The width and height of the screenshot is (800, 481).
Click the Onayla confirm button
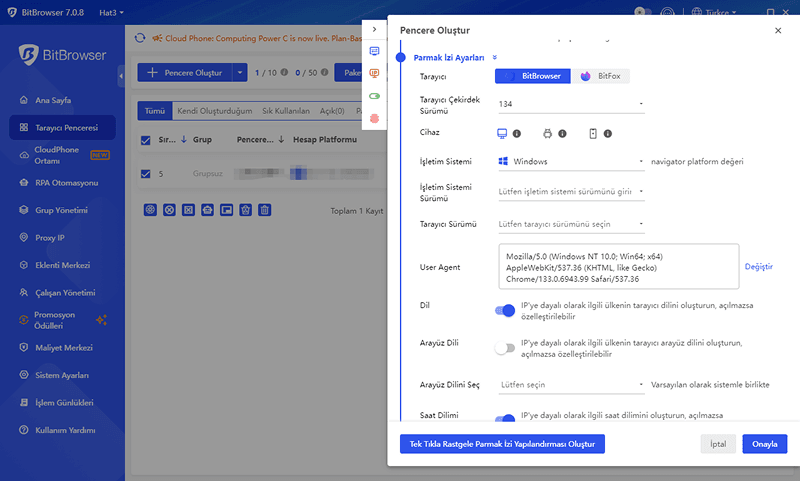764,443
